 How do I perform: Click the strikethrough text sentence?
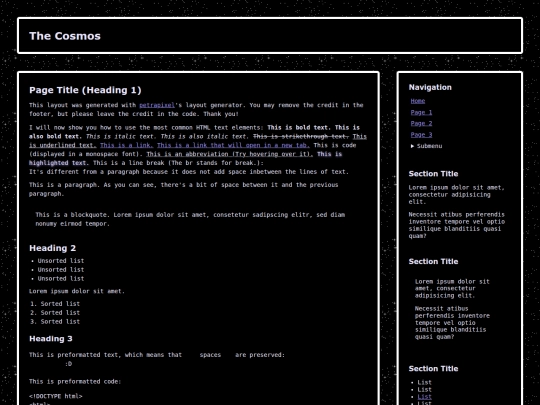point(301,136)
